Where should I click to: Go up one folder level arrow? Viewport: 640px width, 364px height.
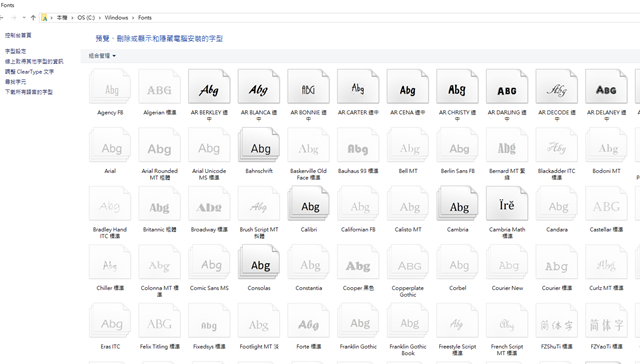33,18
